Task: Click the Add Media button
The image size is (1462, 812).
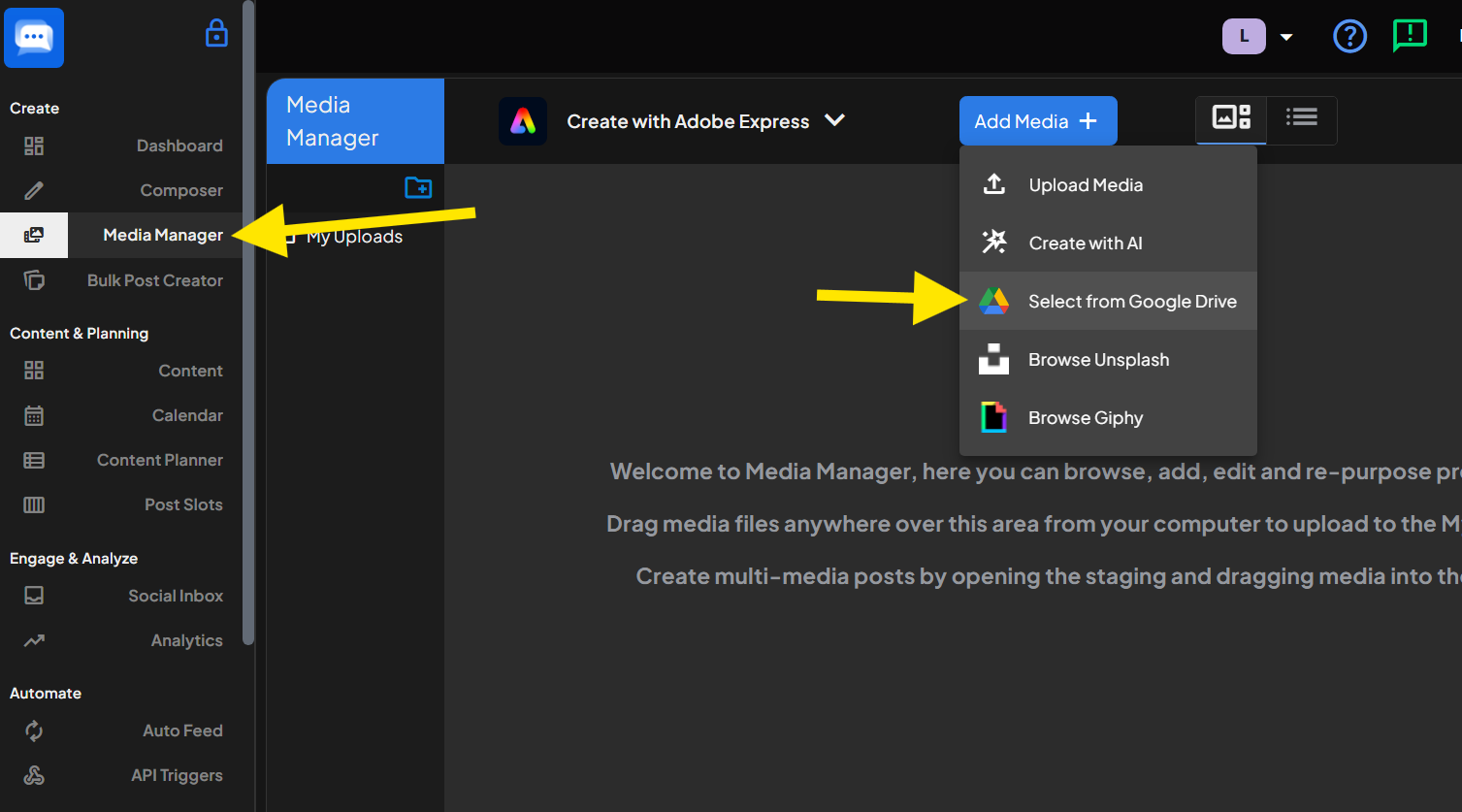Action: 1037,121
